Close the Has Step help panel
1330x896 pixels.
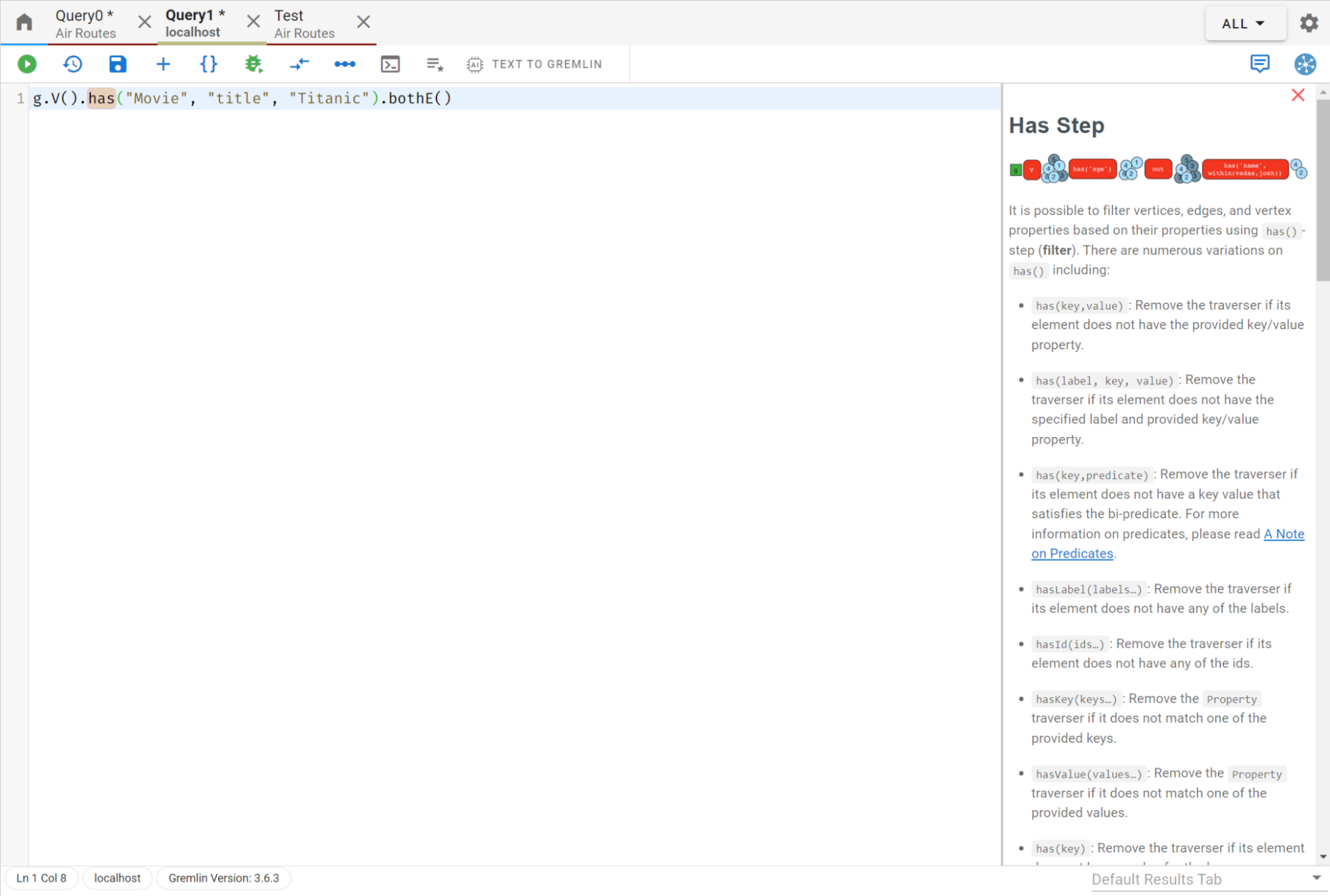(x=1297, y=95)
